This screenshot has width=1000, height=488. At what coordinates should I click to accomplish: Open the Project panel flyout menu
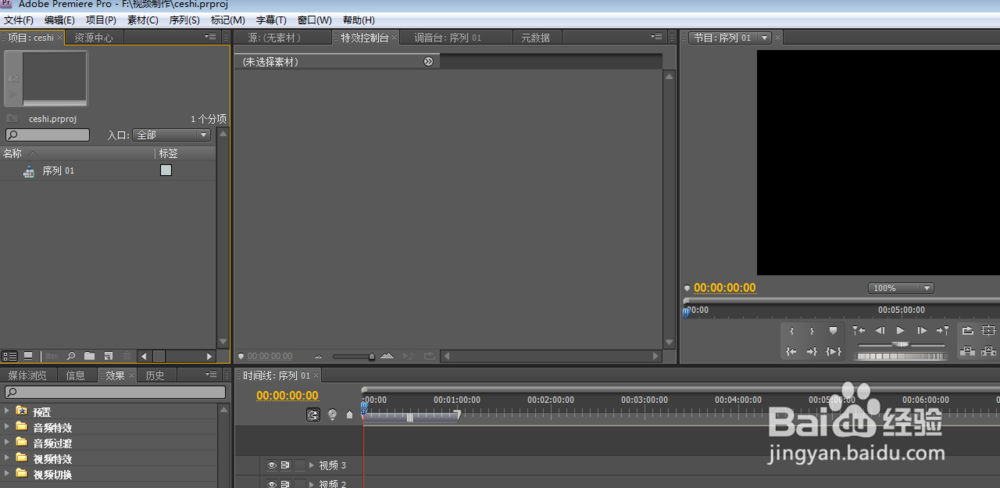coord(210,37)
